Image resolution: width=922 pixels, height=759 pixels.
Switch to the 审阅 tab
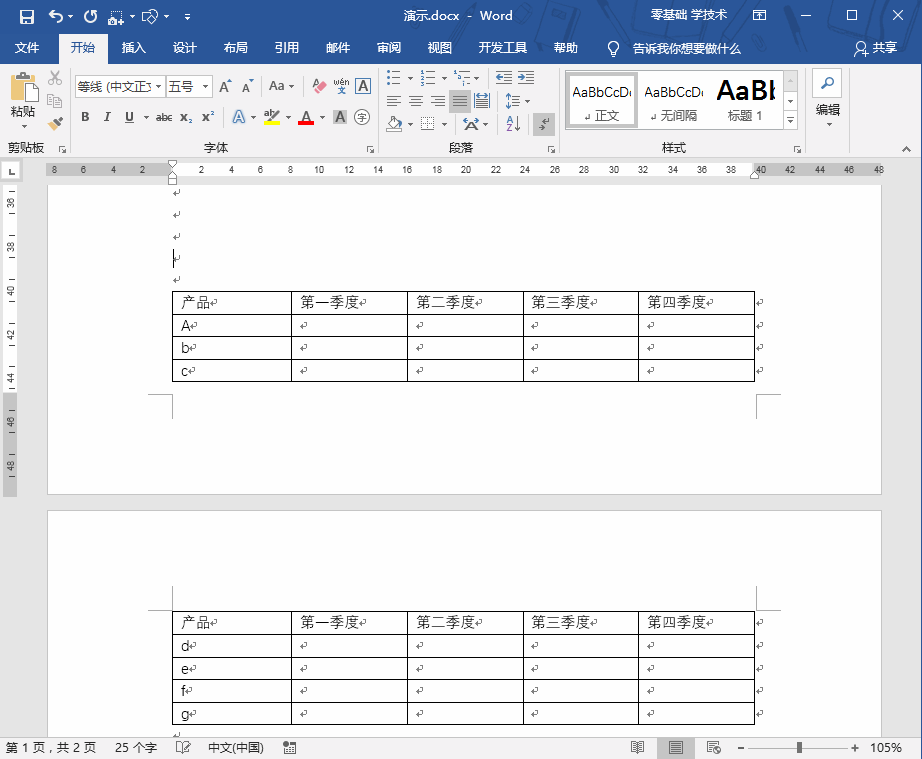tap(389, 48)
